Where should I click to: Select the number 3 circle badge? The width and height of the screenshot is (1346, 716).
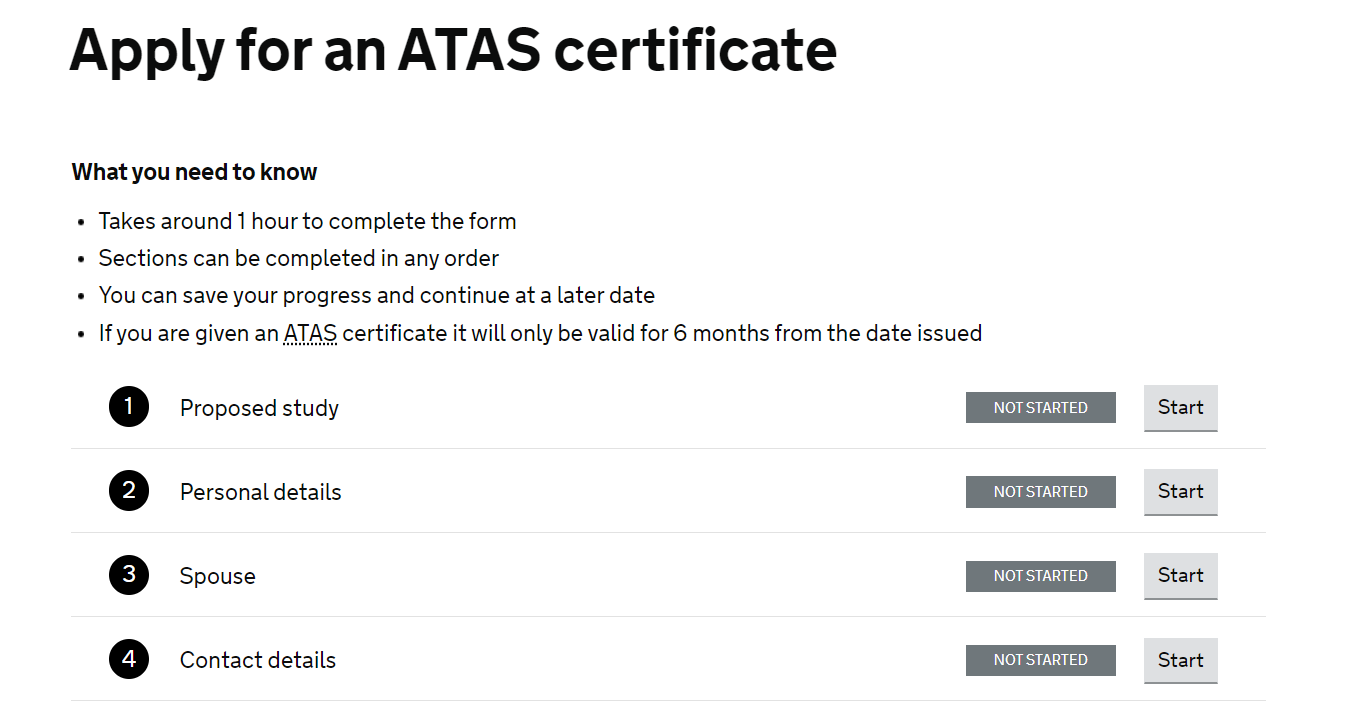(129, 575)
